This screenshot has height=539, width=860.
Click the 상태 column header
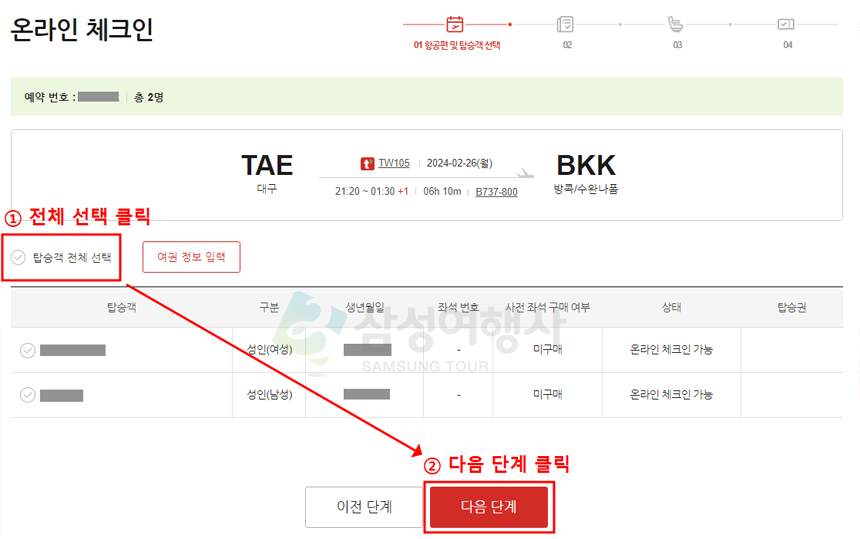point(671,308)
